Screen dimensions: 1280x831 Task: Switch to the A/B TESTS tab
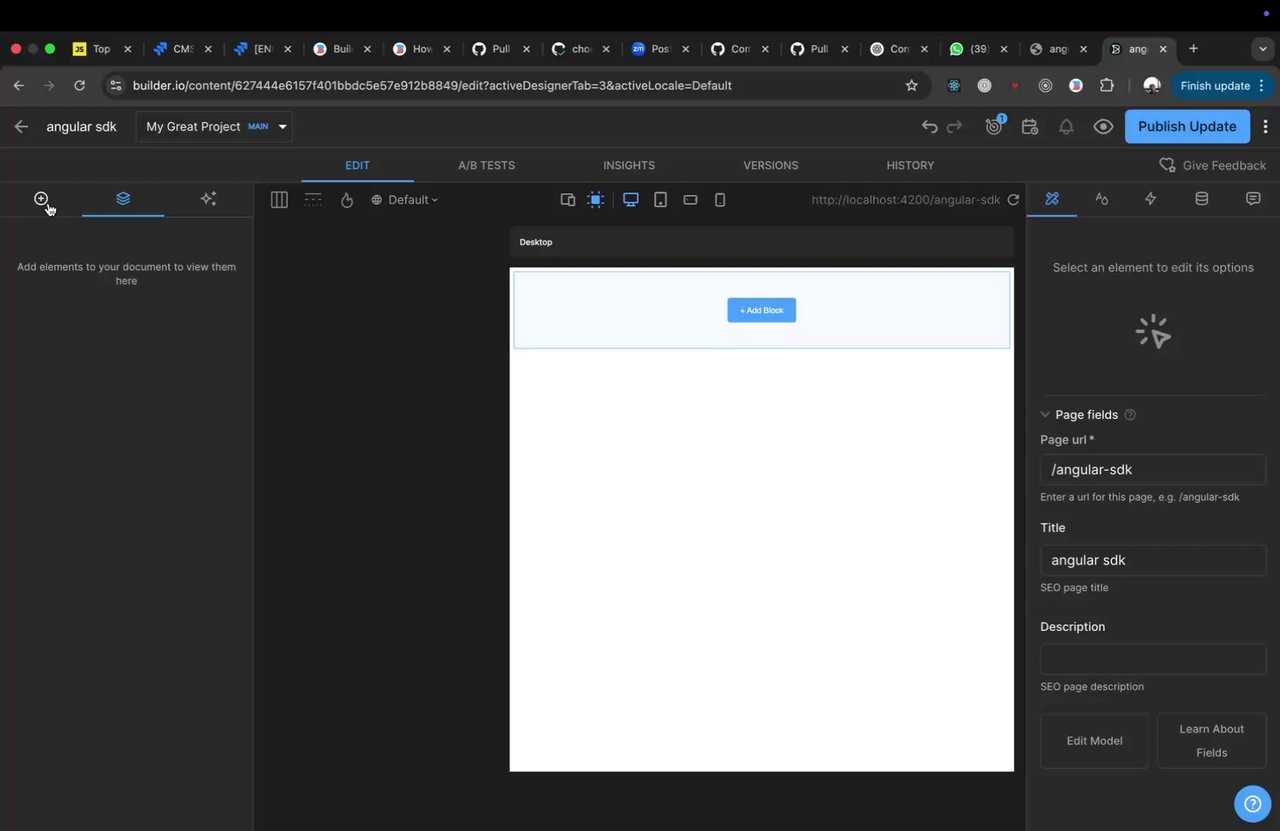click(486, 165)
